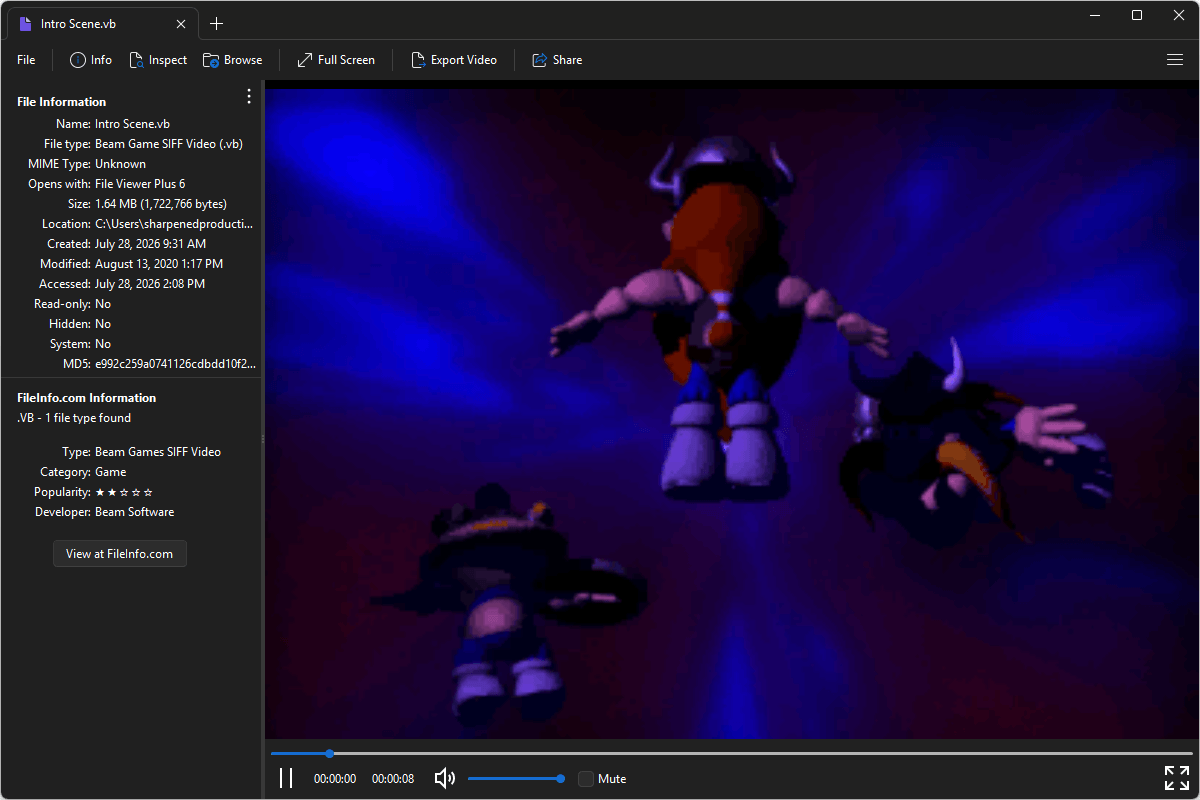Pause the video playback
Viewport: 1200px width, 800px height.
(286, 778)
